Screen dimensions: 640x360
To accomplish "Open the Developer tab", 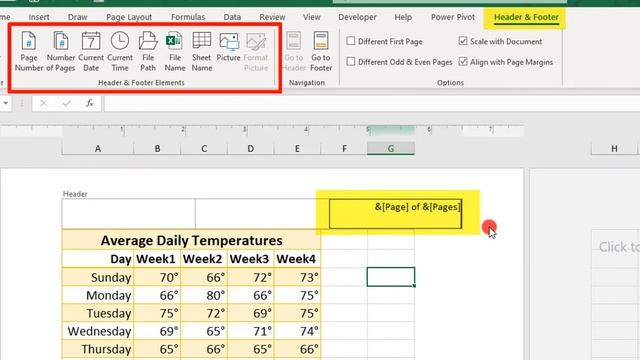I will 357,17.
